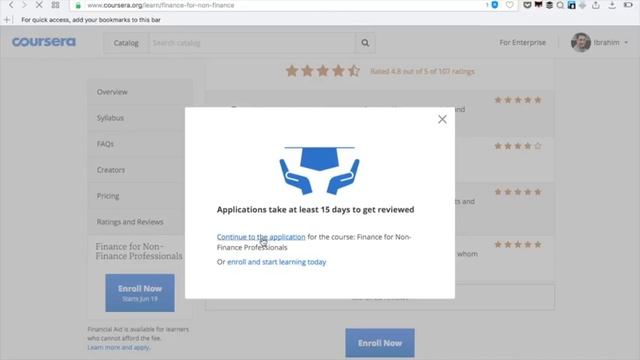
Task: Click the battery saver icon
Action: tap(628, 5)
